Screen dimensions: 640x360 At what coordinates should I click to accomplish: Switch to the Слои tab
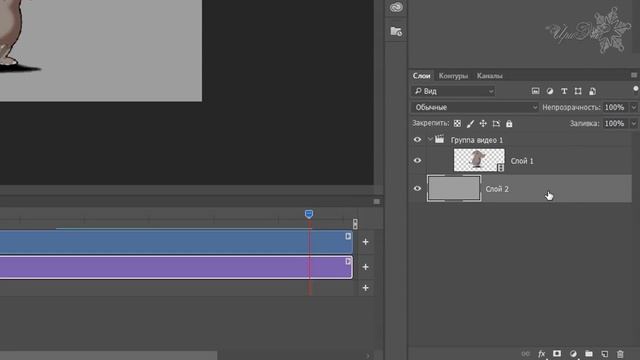(x=421, y=76)
